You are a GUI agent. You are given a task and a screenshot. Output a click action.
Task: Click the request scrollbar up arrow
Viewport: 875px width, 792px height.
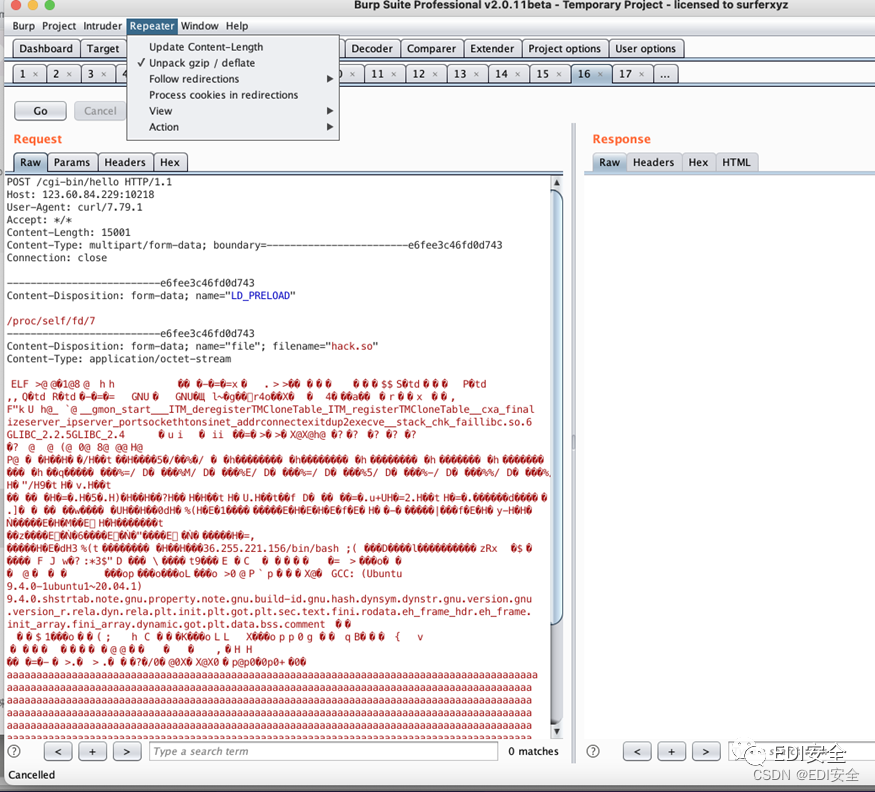[556, 183]
